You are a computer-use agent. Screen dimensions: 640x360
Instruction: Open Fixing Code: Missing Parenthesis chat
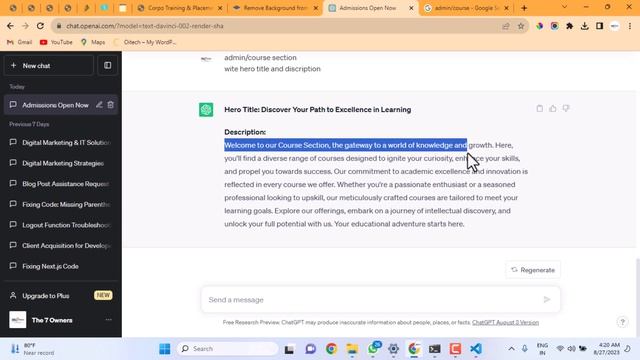(x=61, y=204)
